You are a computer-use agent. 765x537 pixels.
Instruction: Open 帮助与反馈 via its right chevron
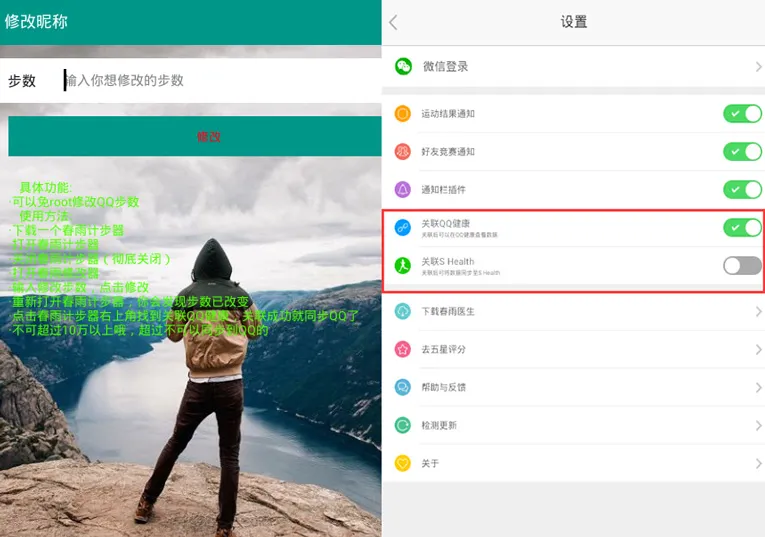[758, 388]
